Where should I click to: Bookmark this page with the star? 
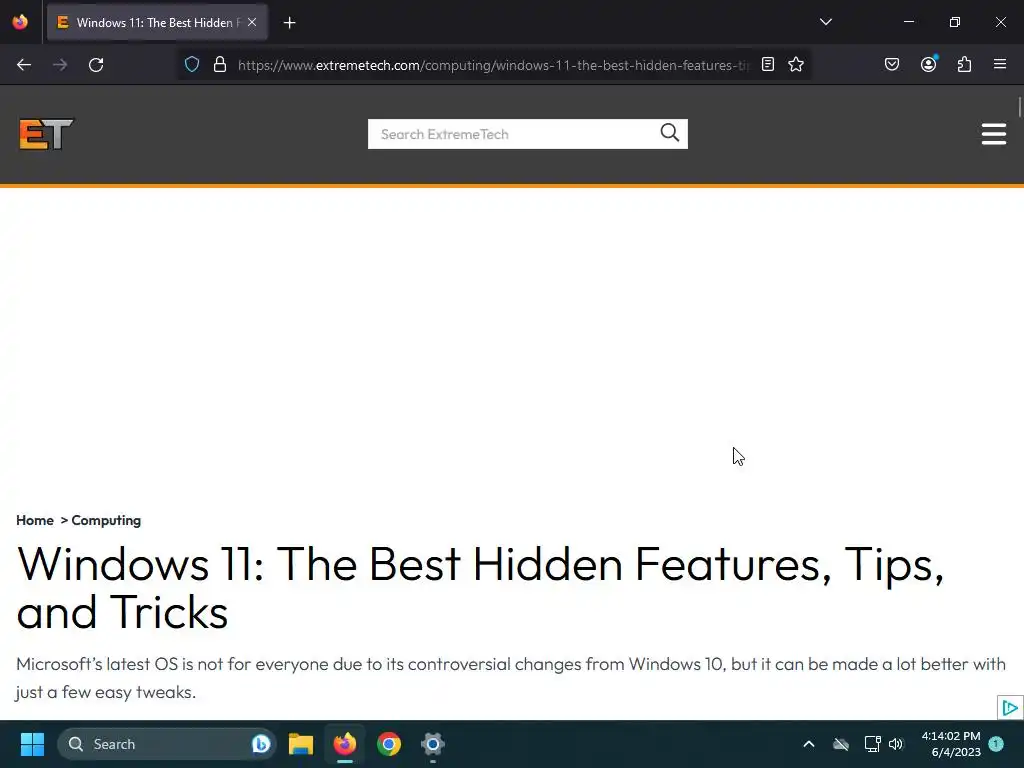[x=795, y=64]
